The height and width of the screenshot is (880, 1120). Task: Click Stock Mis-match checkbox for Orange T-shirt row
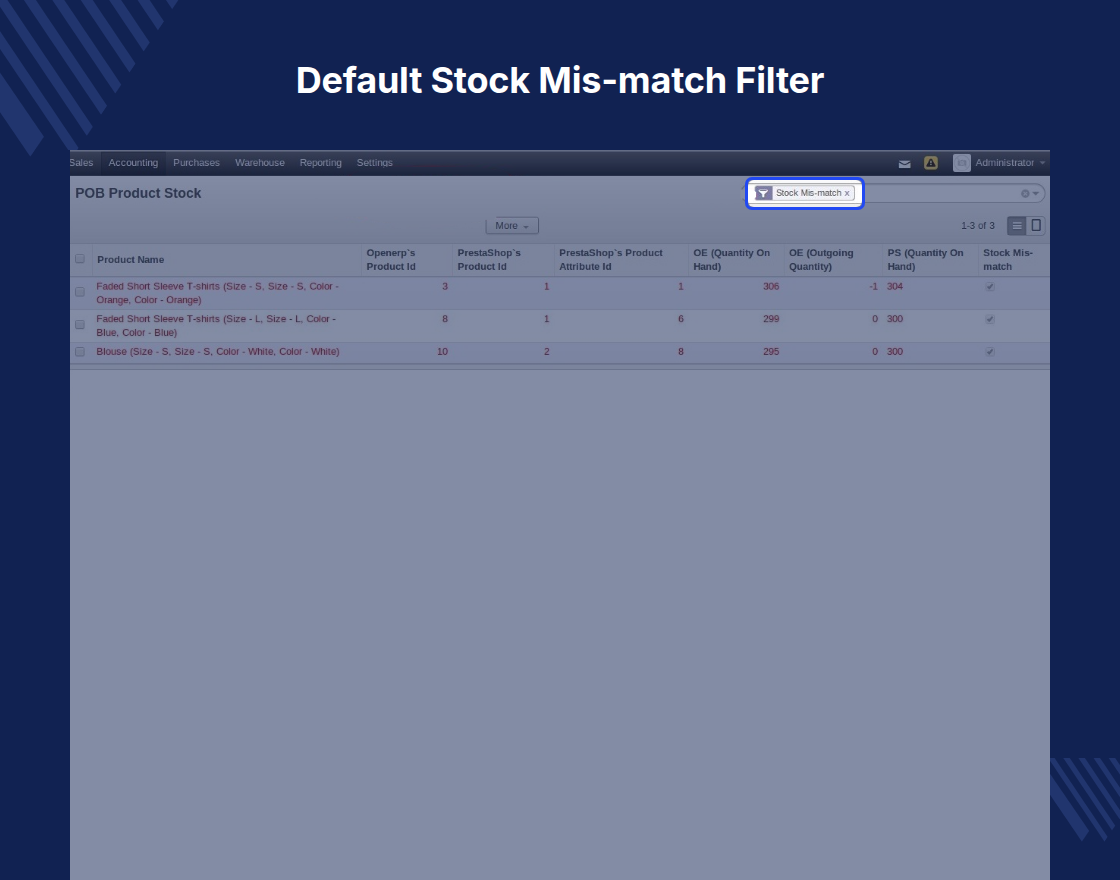click(x=989, y=286)
